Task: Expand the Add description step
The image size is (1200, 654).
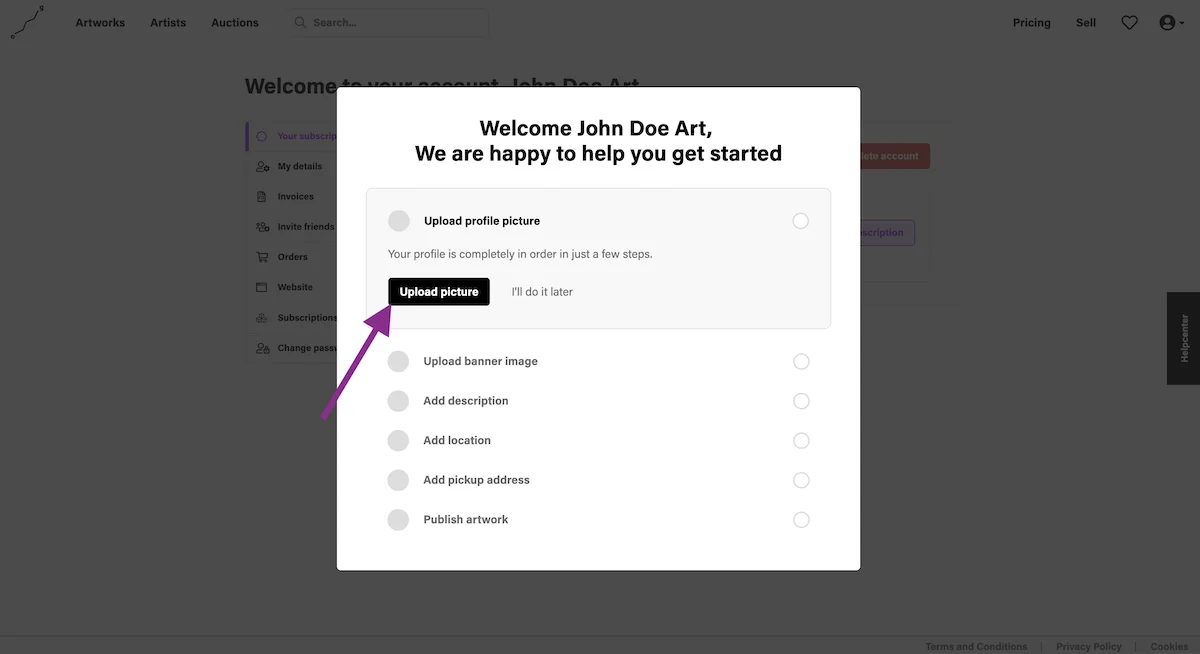Action: click(598, 401)
